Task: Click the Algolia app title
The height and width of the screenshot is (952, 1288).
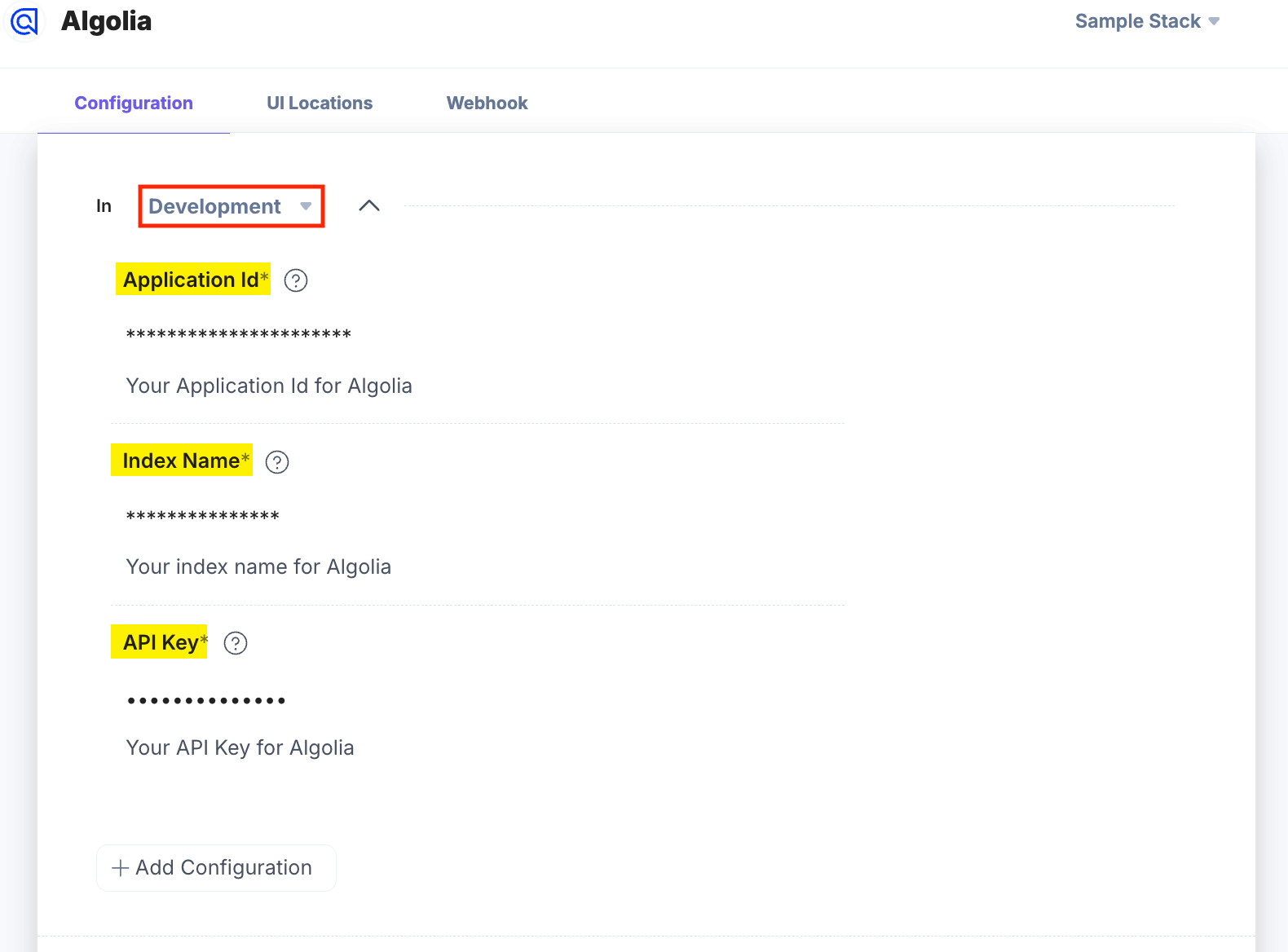Action: click(106, 21)
